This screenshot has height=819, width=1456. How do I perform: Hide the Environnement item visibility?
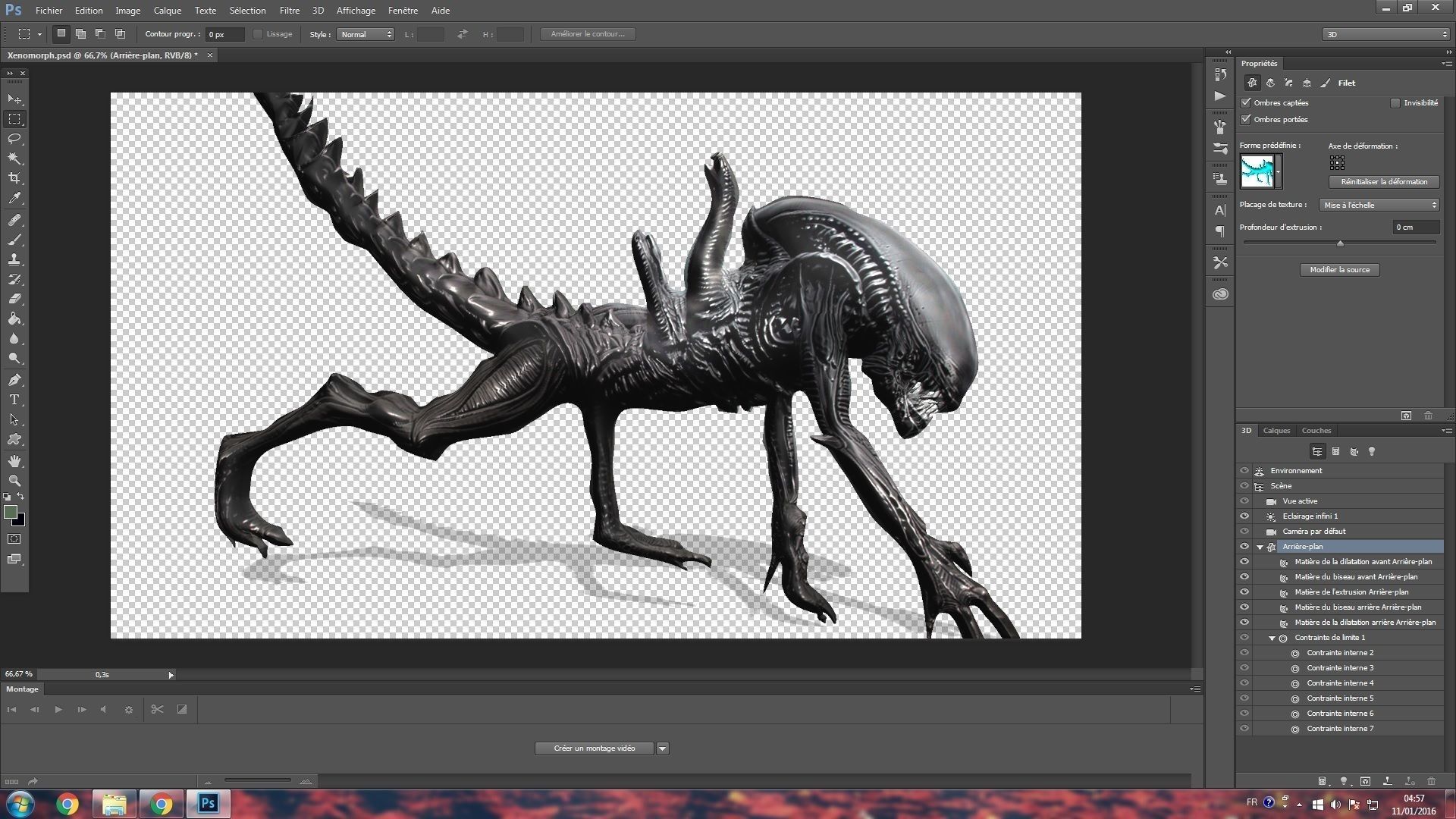(x=1244, y=471)
